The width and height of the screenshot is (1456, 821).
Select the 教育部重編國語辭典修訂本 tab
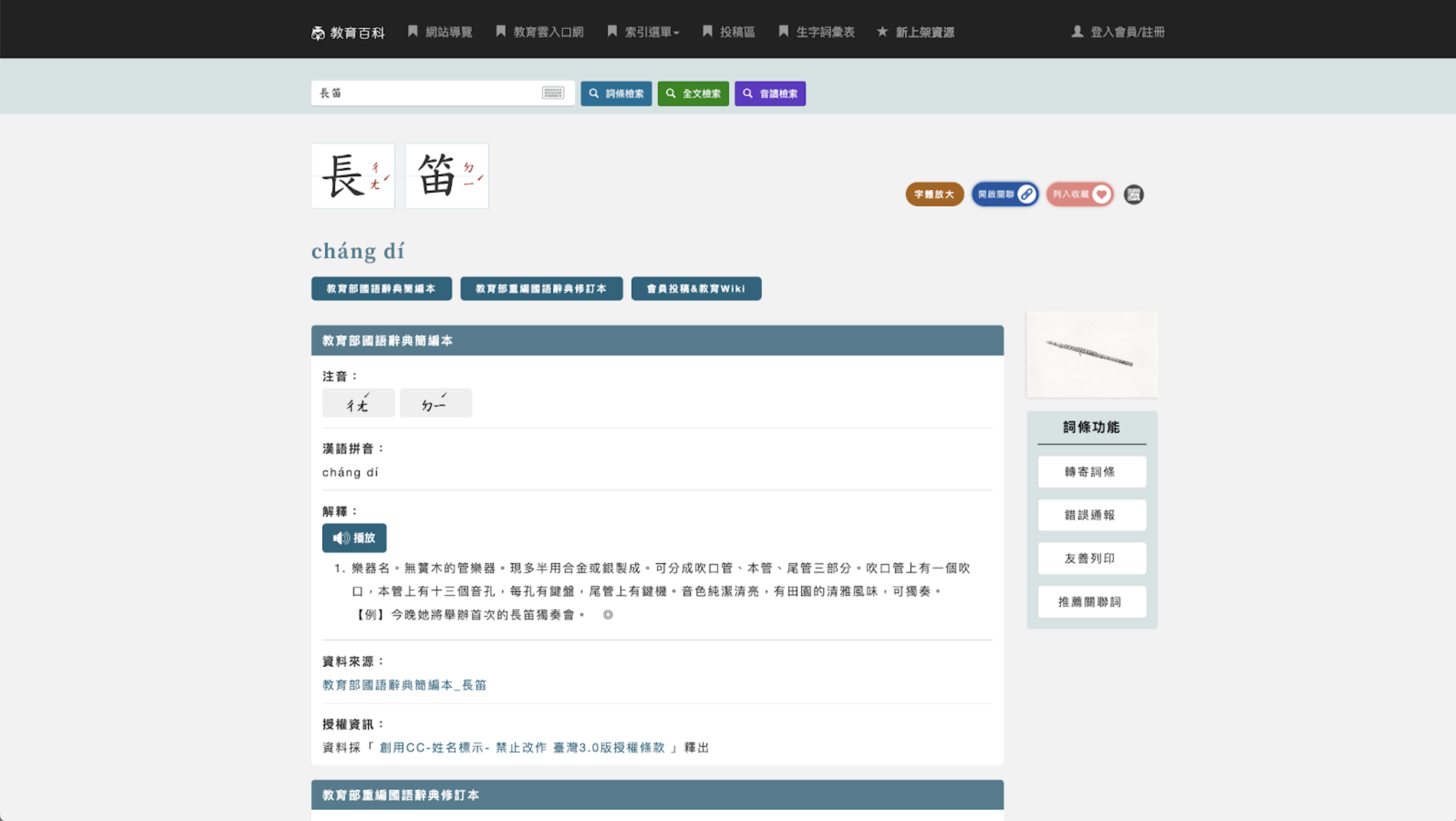pos(541,289)
